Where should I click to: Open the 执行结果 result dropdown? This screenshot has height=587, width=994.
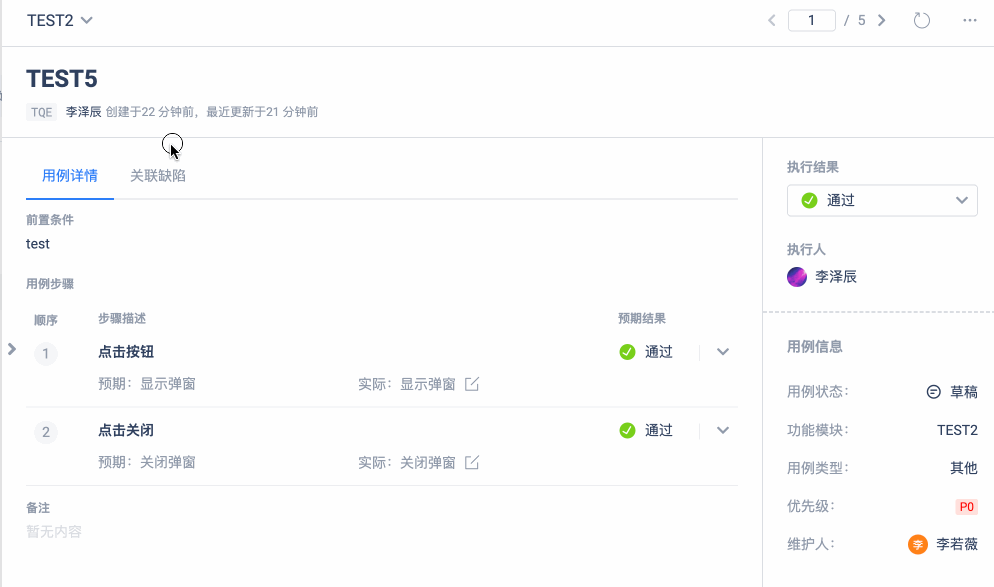pos(882,200)
